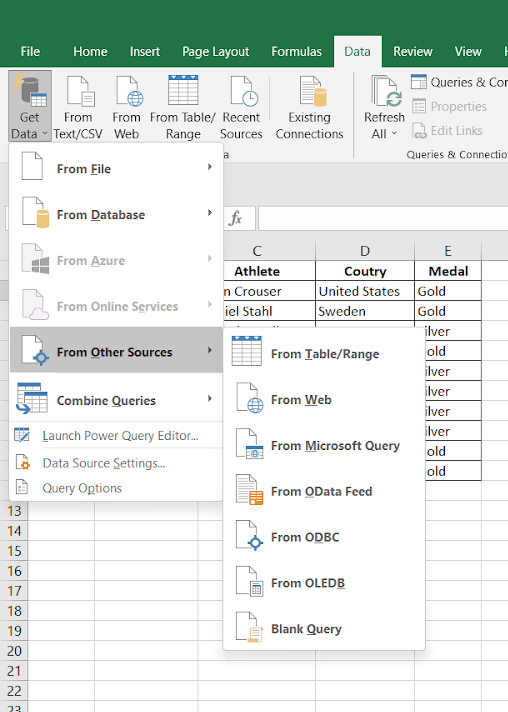
Task: Click the Edit Links ribbon button
Action: tap(447, 131)
